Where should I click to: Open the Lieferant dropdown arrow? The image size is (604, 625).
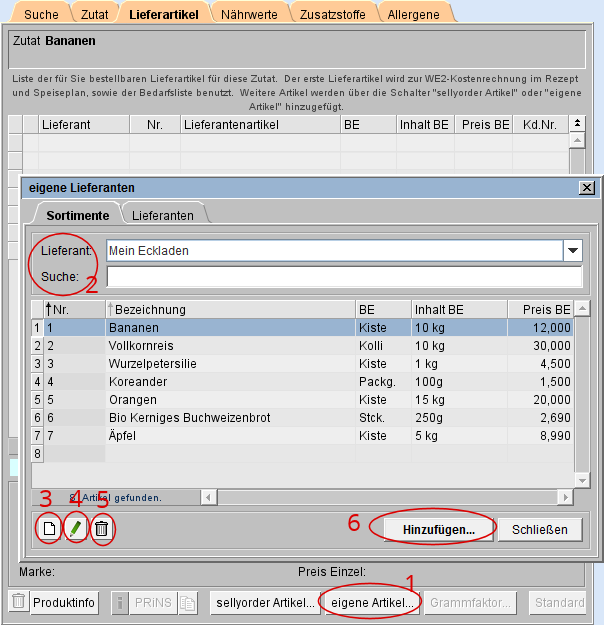573,250
